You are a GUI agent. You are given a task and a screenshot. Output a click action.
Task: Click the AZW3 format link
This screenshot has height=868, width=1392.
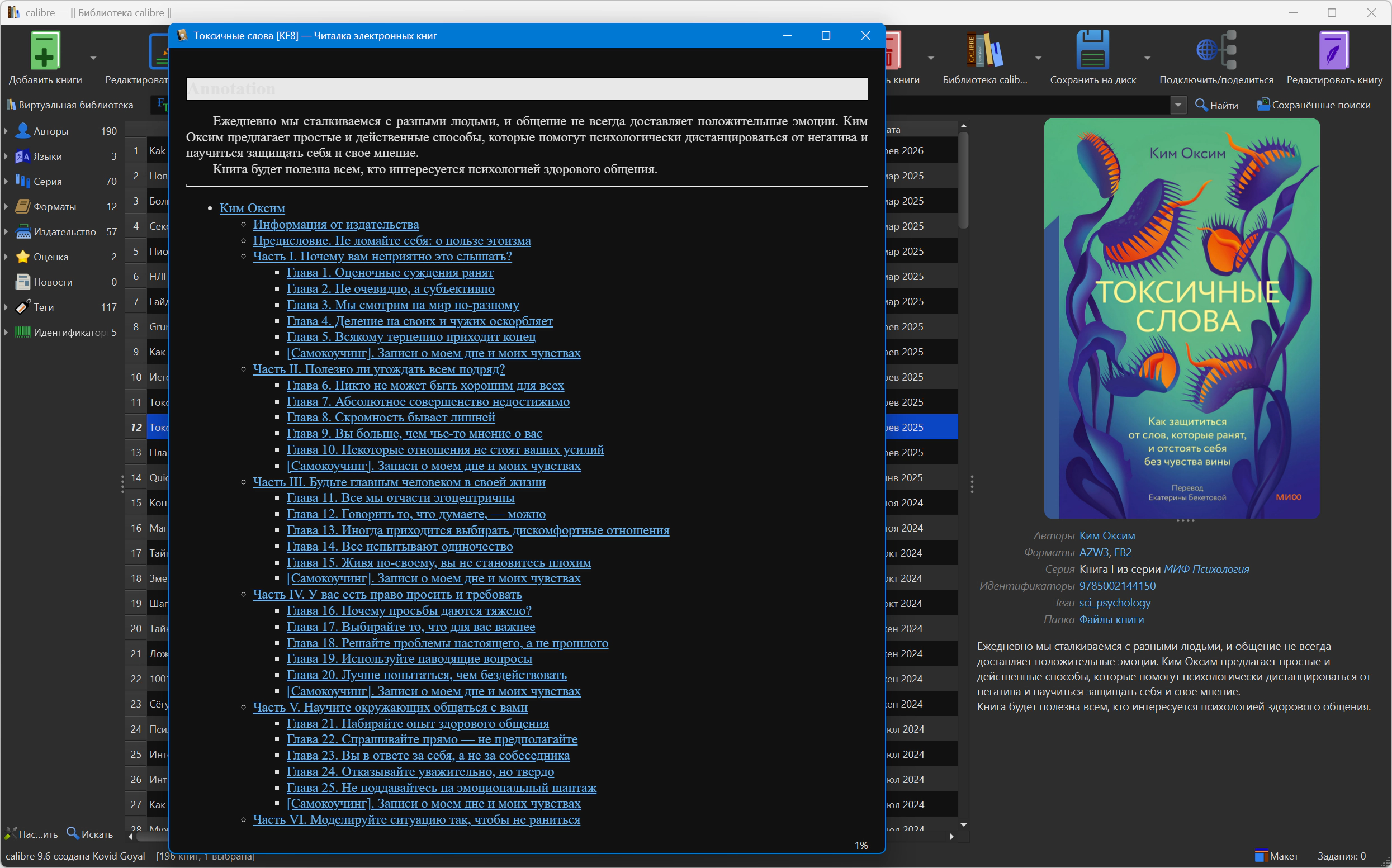(1093, 552)
